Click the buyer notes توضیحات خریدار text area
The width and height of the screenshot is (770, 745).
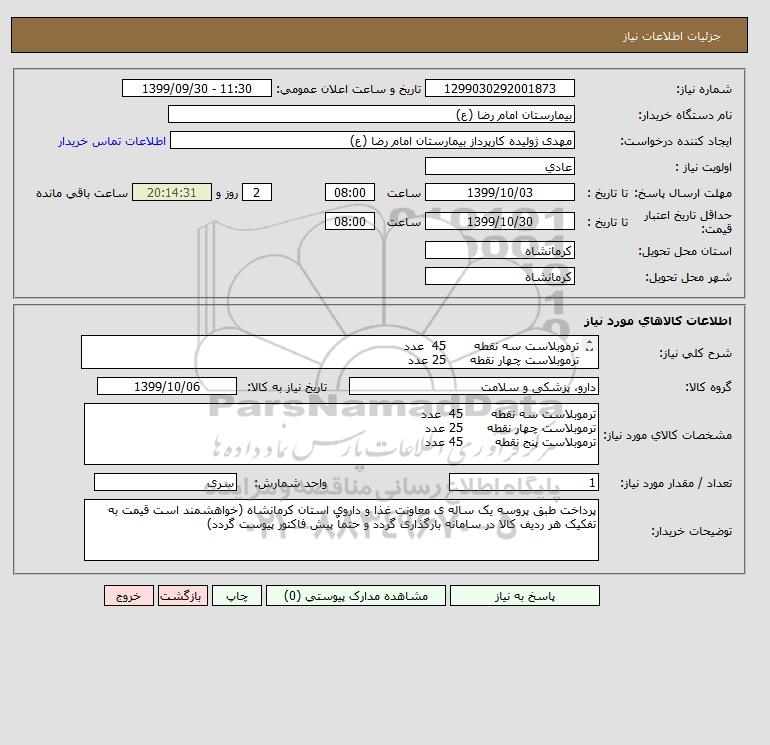click(x=341, y=530)
